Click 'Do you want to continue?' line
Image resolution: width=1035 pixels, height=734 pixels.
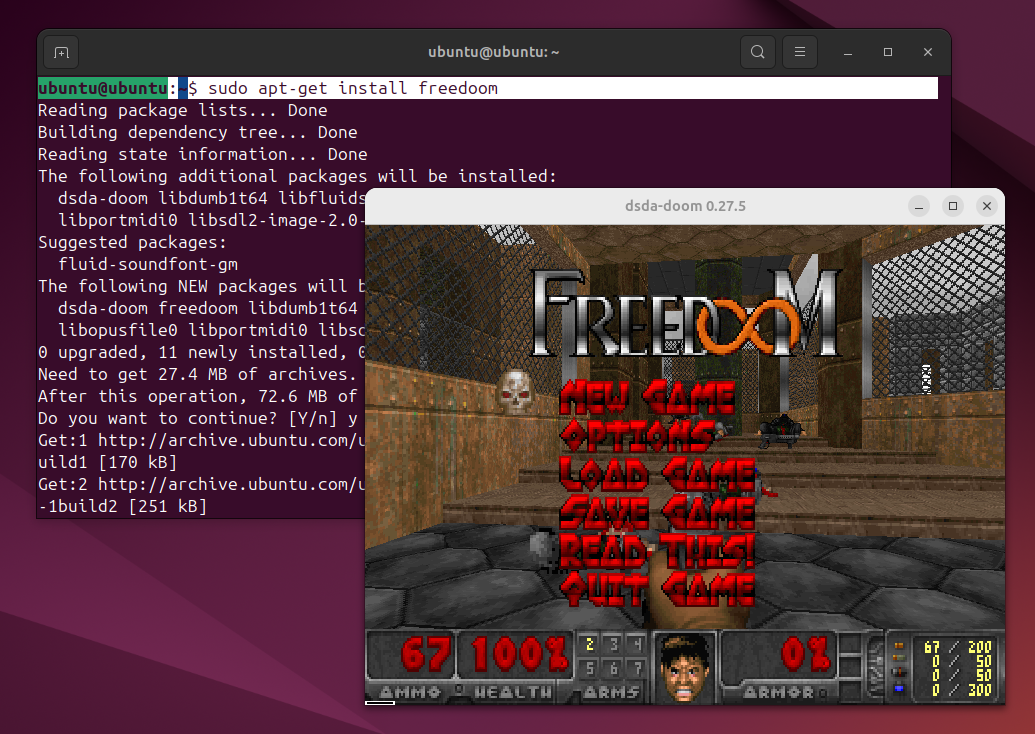coord(197,418)
